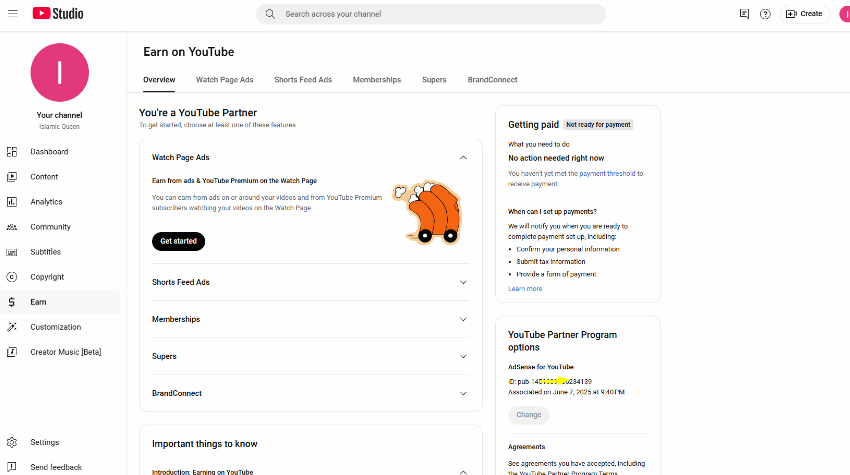
Task: Switch to the Shorts Feed Ads tab
Action: pos(303,80)
